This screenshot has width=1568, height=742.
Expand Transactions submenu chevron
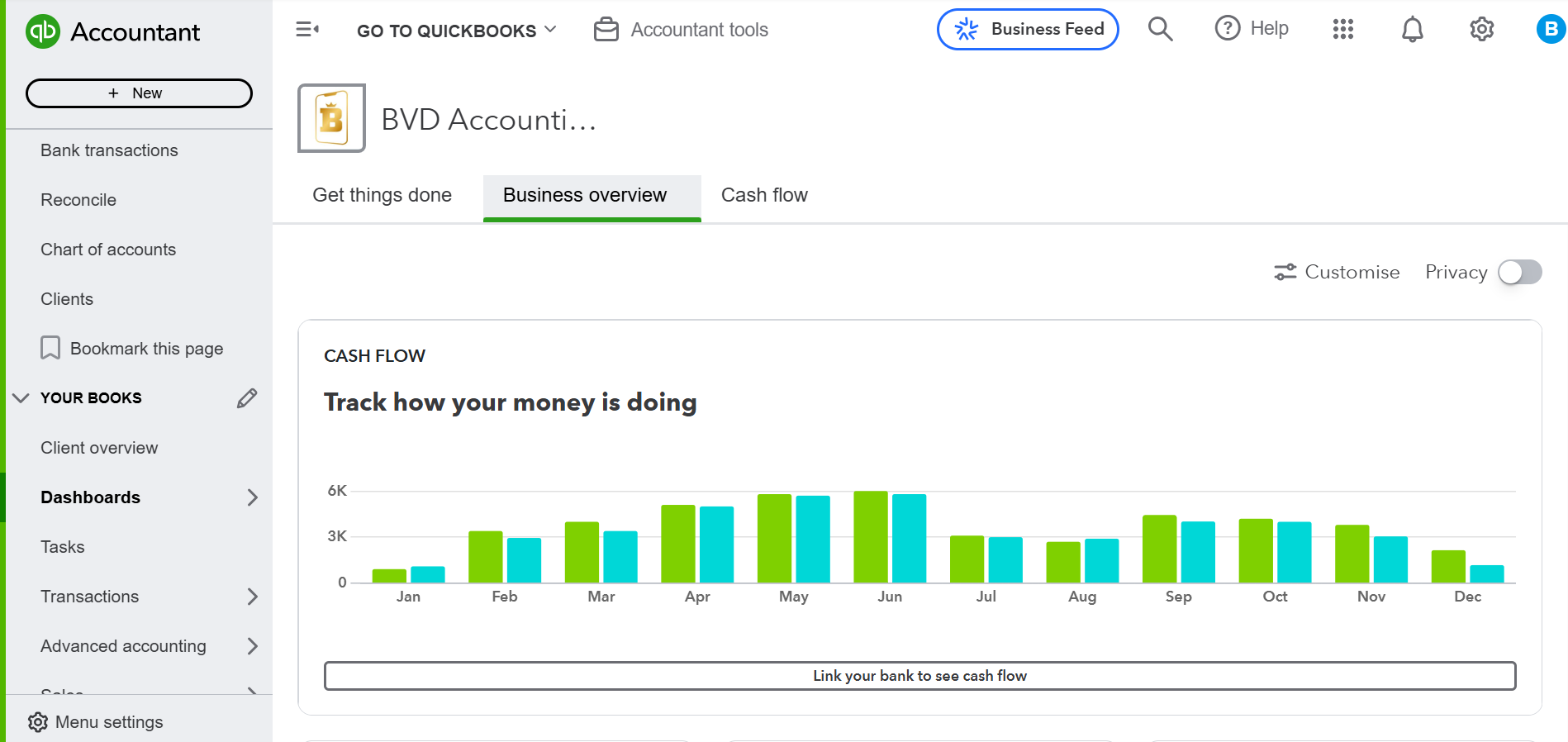pos(253,597)
